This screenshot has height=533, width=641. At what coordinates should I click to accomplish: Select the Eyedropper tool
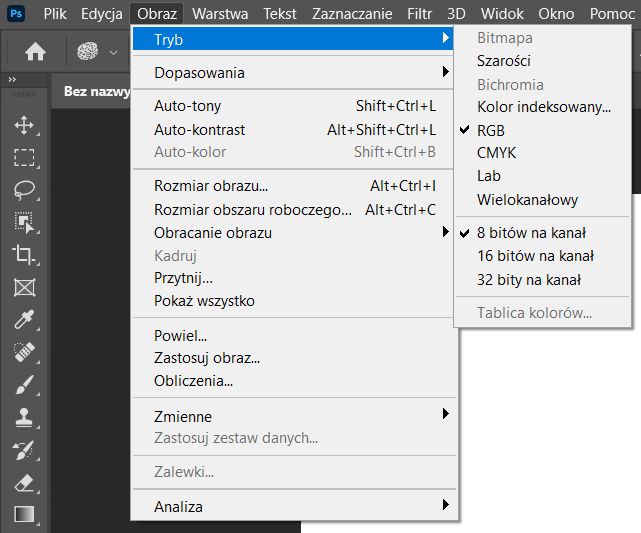pos(24,320)
